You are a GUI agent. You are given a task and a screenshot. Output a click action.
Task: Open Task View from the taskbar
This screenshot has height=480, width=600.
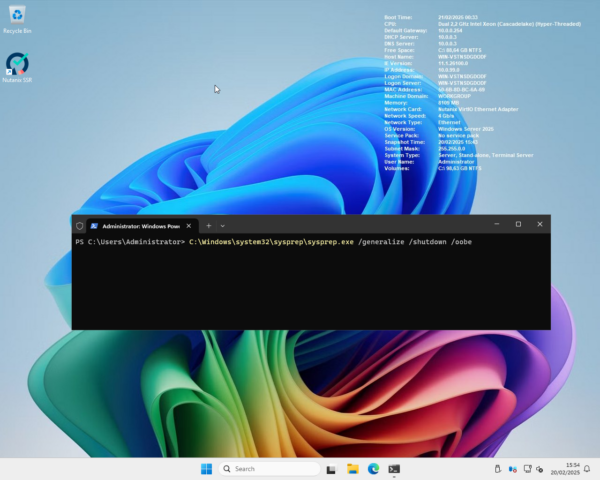[x=331, y=468]
